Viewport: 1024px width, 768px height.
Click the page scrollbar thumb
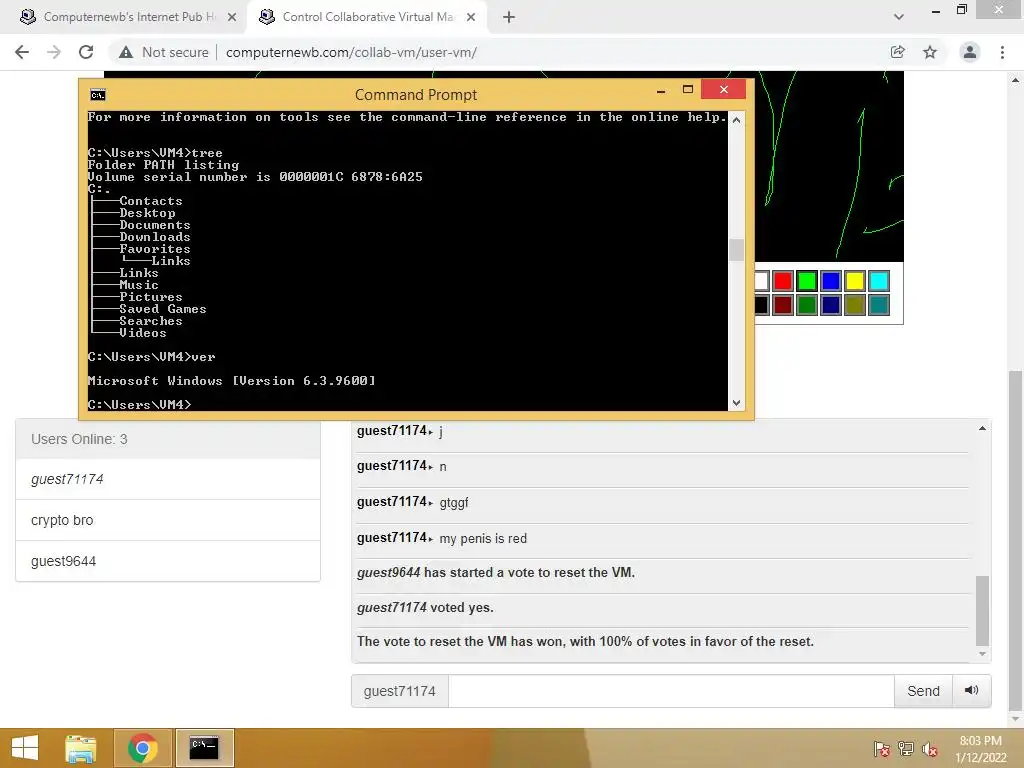point(1015,541)
